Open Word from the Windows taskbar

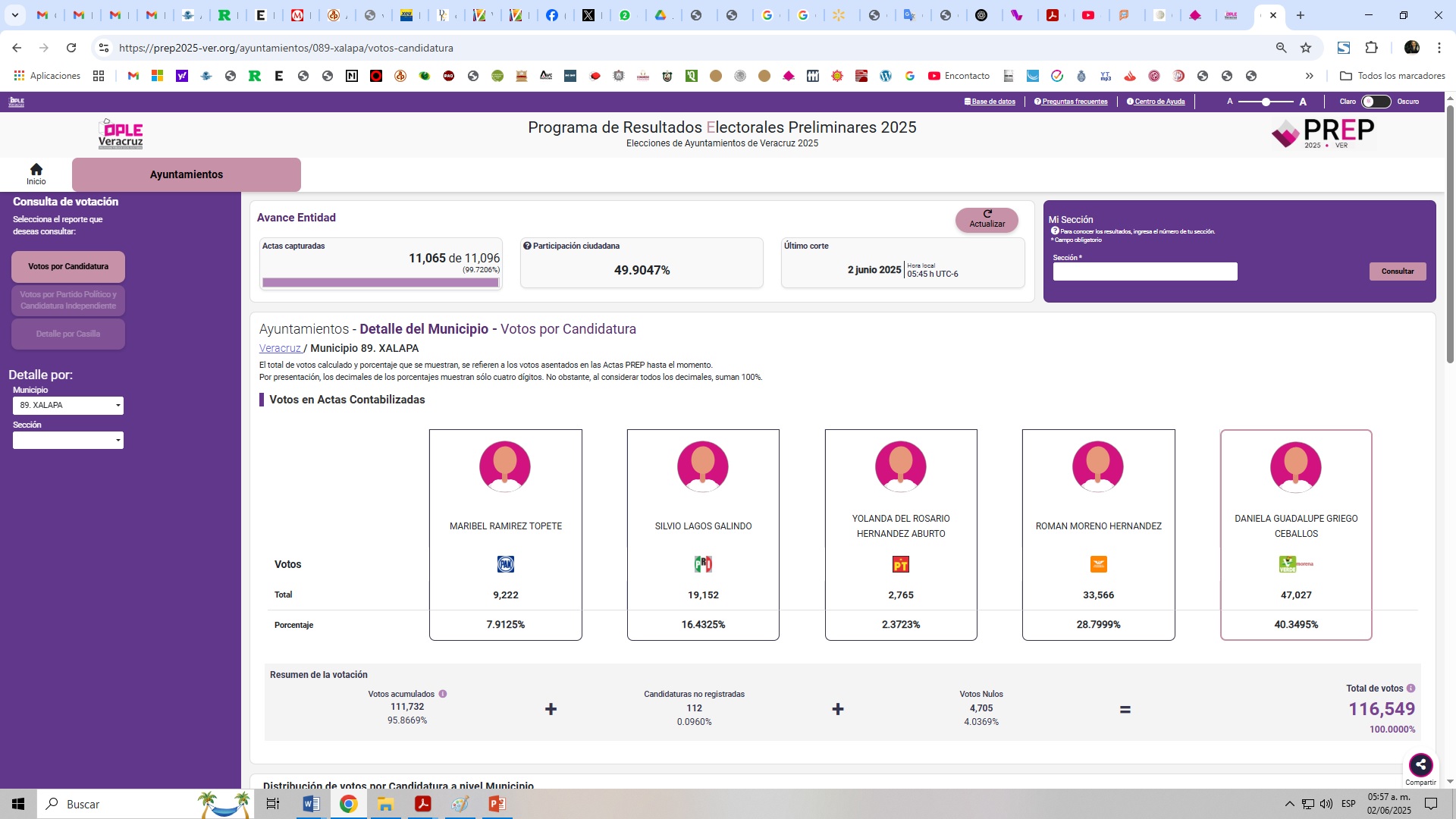311,804
